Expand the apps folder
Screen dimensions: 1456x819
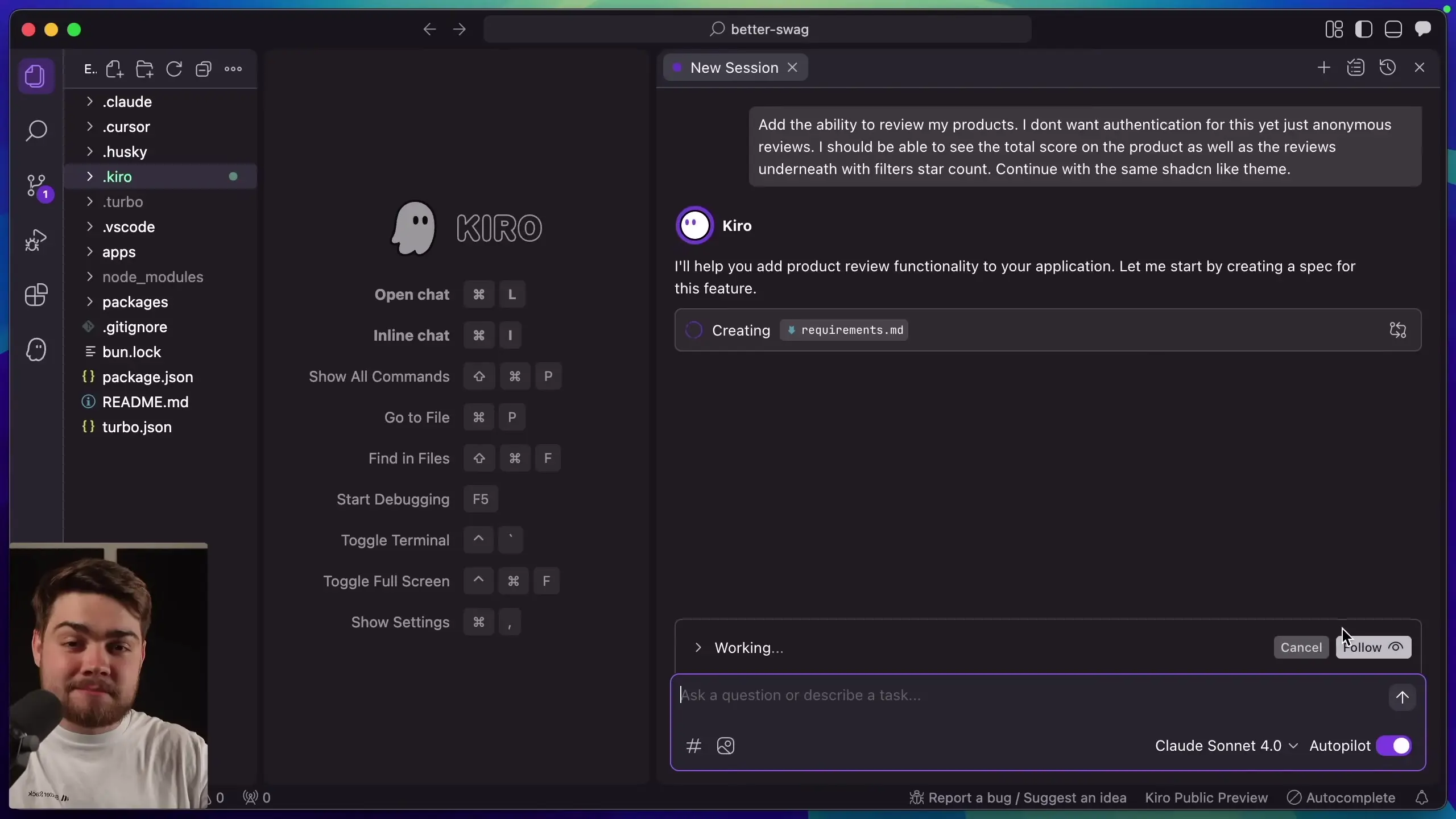point(160,252)
